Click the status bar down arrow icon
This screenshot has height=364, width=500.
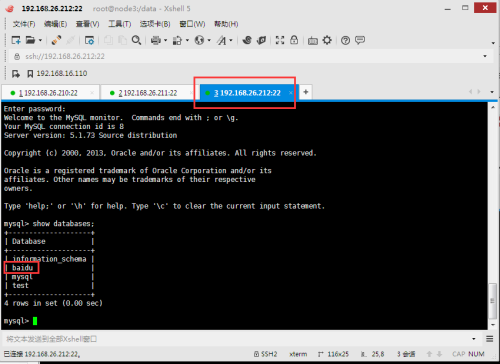click(x=439, y=354)
